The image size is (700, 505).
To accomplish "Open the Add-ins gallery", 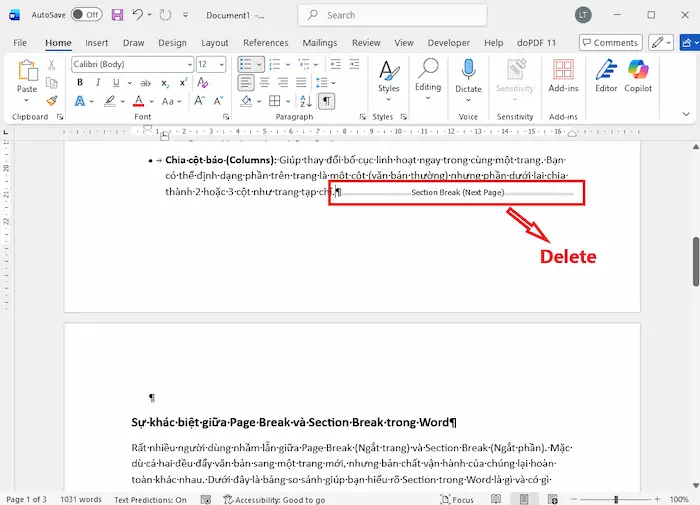I will point(564,76).
